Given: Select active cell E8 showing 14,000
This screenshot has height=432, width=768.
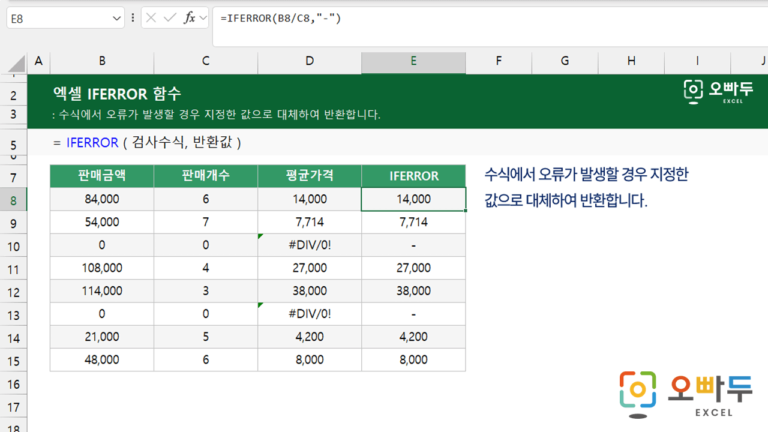Looking at the screenshot, I should [x=413, y=199].
